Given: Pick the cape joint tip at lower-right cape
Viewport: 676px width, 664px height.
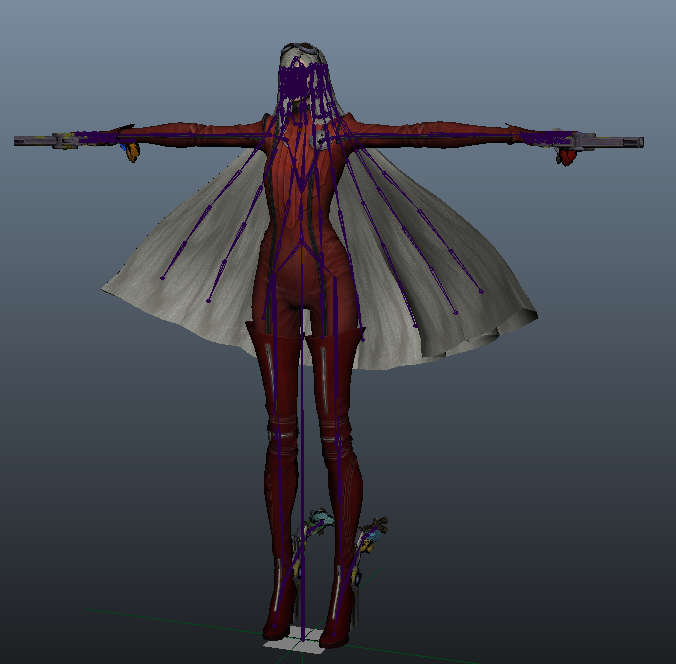Looking at the screenshot, I should click(481, 292).
